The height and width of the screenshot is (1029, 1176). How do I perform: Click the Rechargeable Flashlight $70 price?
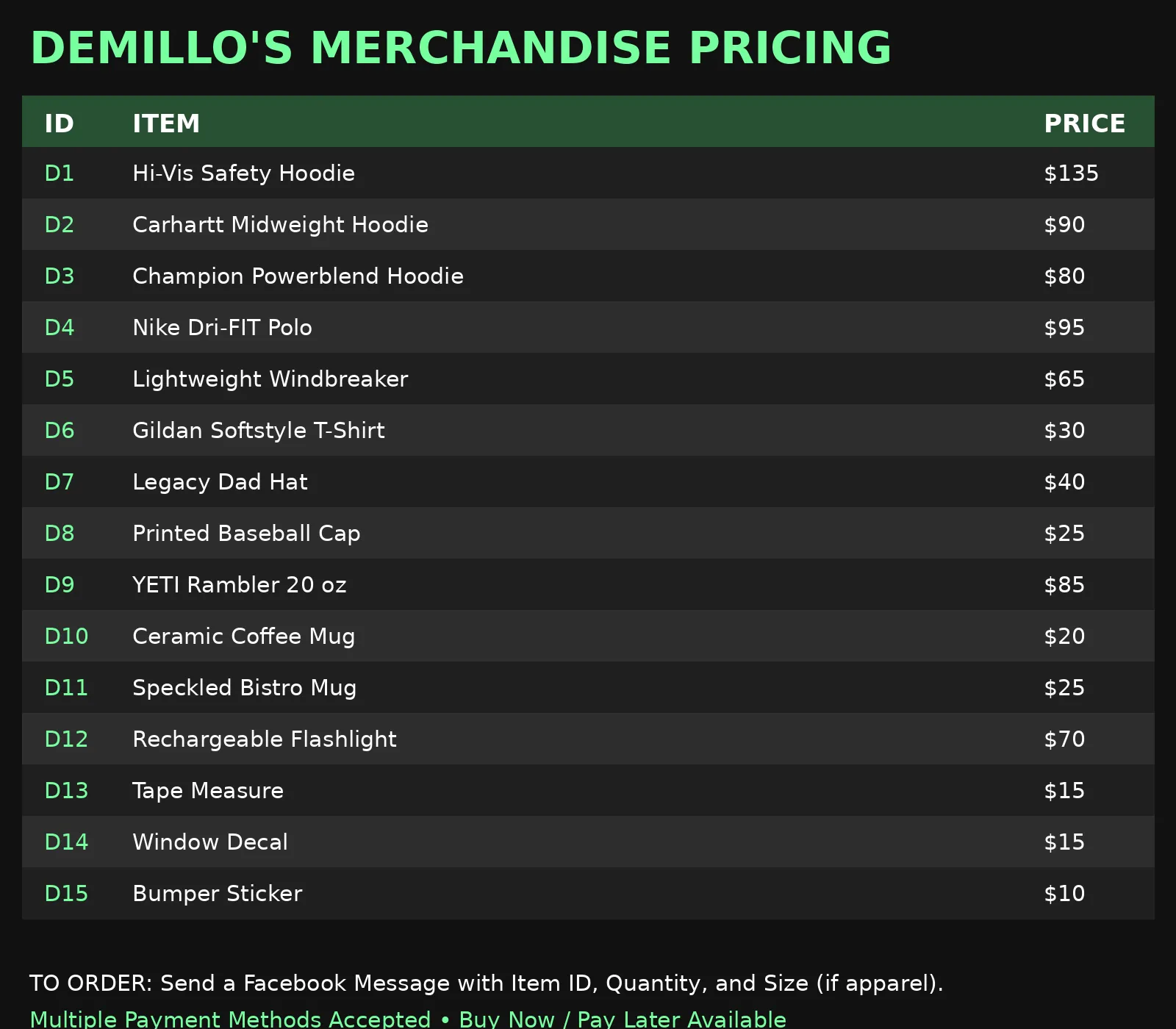(1064, 739)
